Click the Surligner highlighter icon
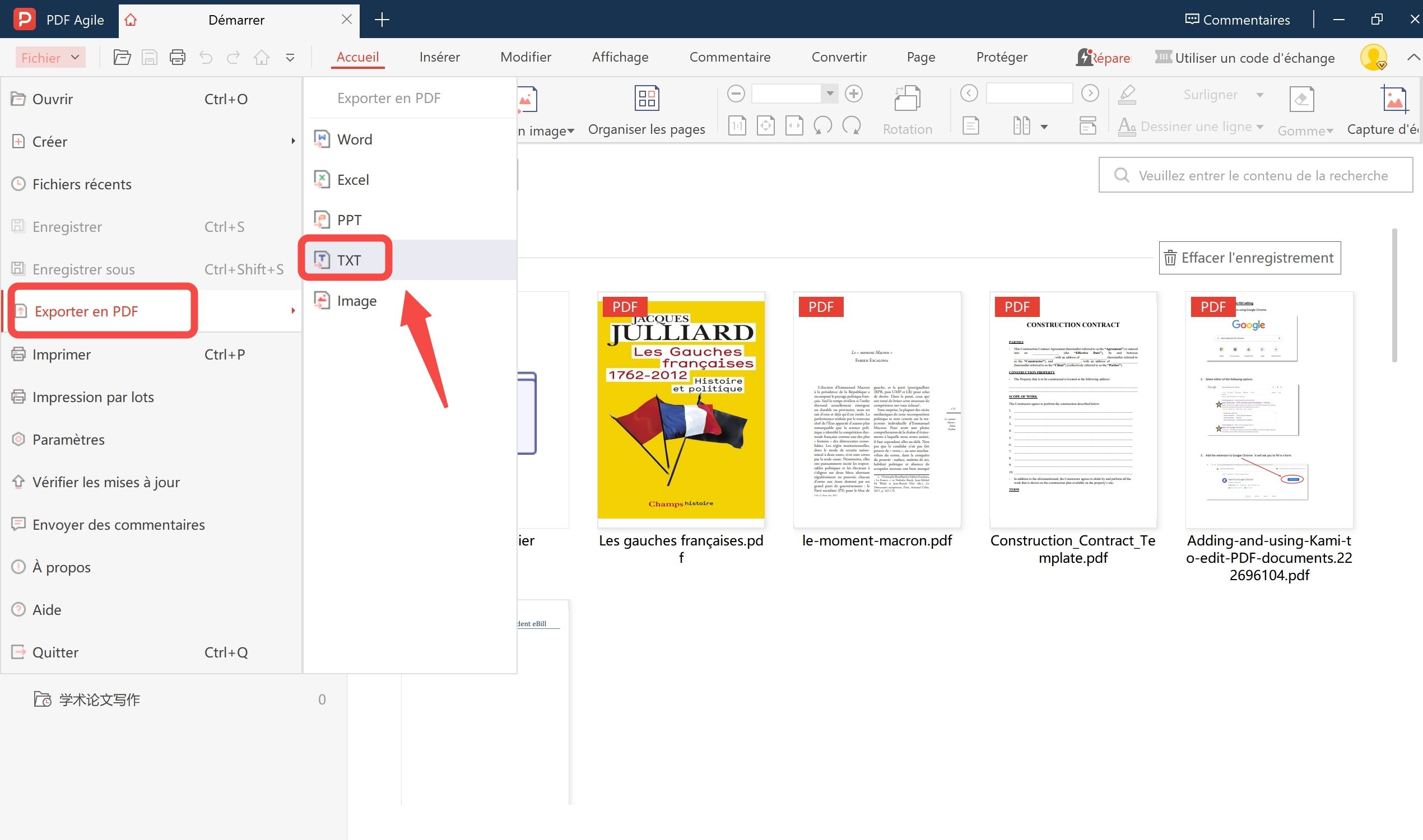The width and height of the screenshot is (1423, 840). 1127,95
